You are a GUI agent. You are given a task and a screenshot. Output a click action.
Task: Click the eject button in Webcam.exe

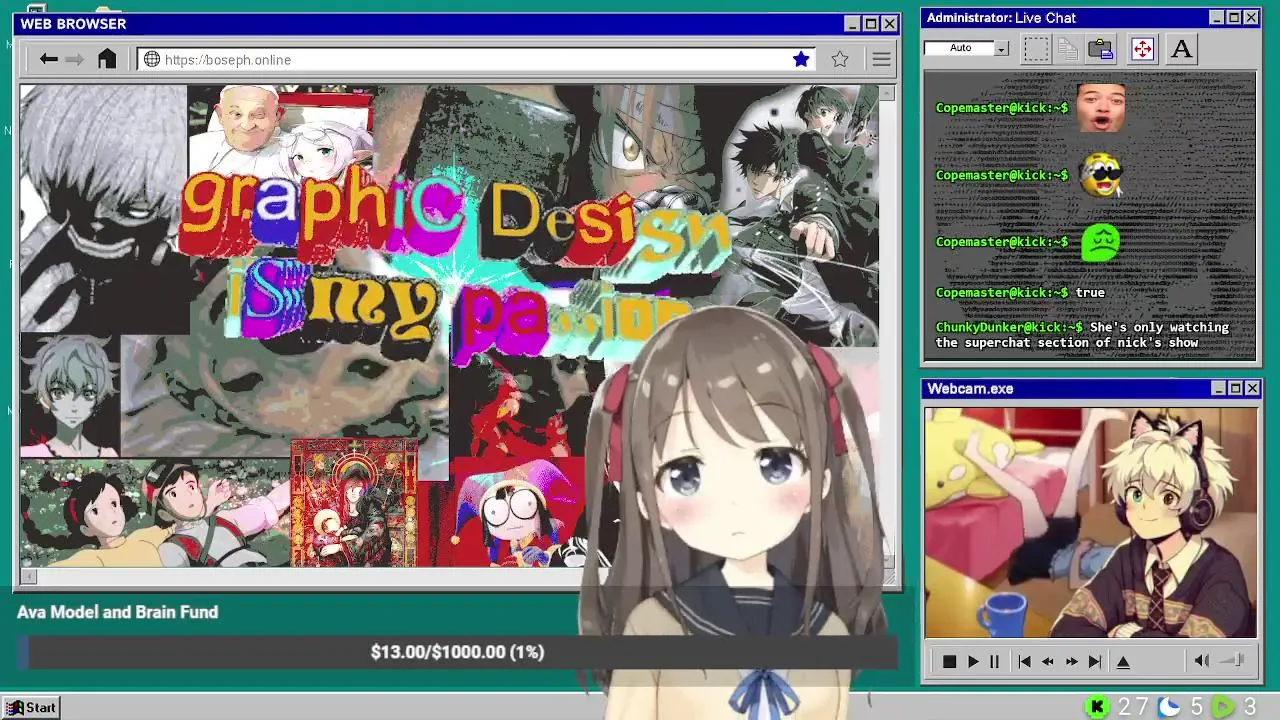pos(1123,661)
